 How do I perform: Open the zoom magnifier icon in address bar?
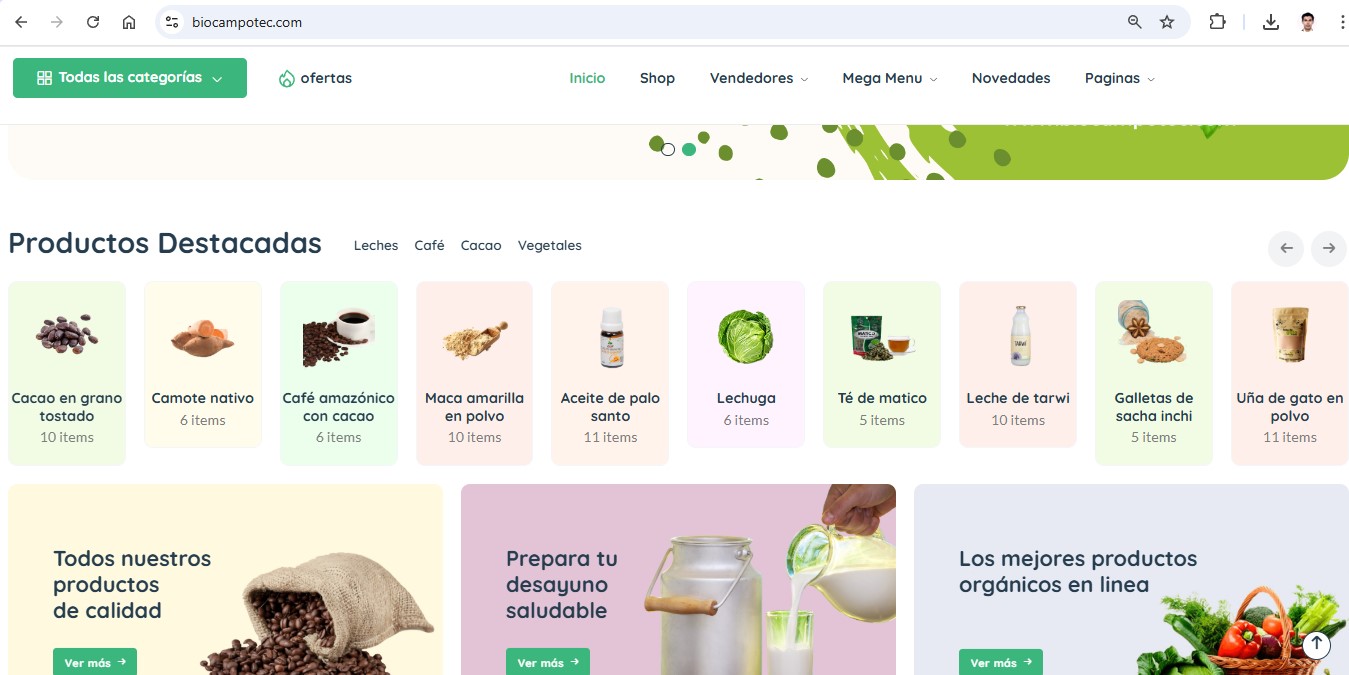(x=1134, y=22)
